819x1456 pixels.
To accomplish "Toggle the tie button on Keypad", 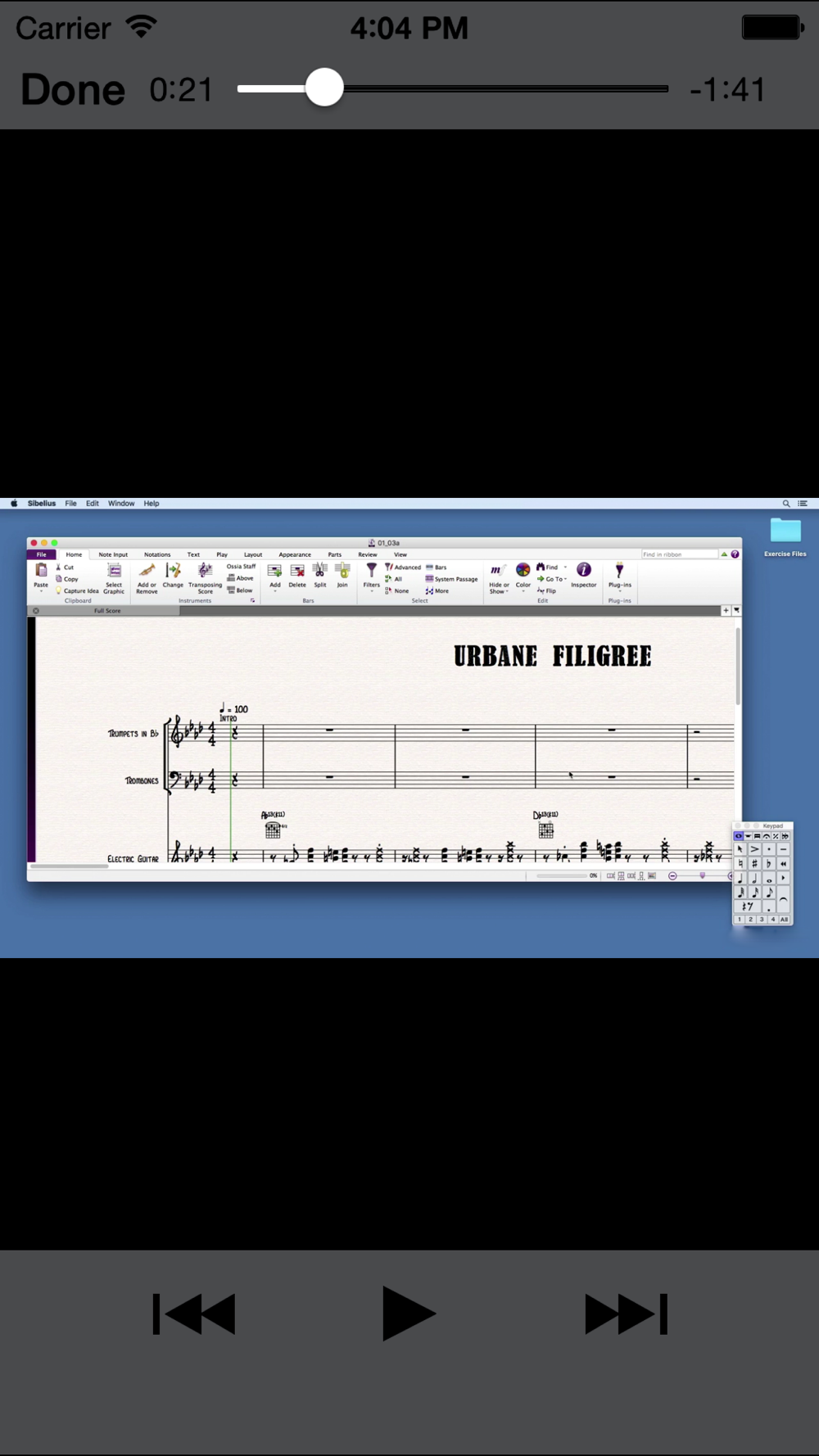I will tap(784, 899).
